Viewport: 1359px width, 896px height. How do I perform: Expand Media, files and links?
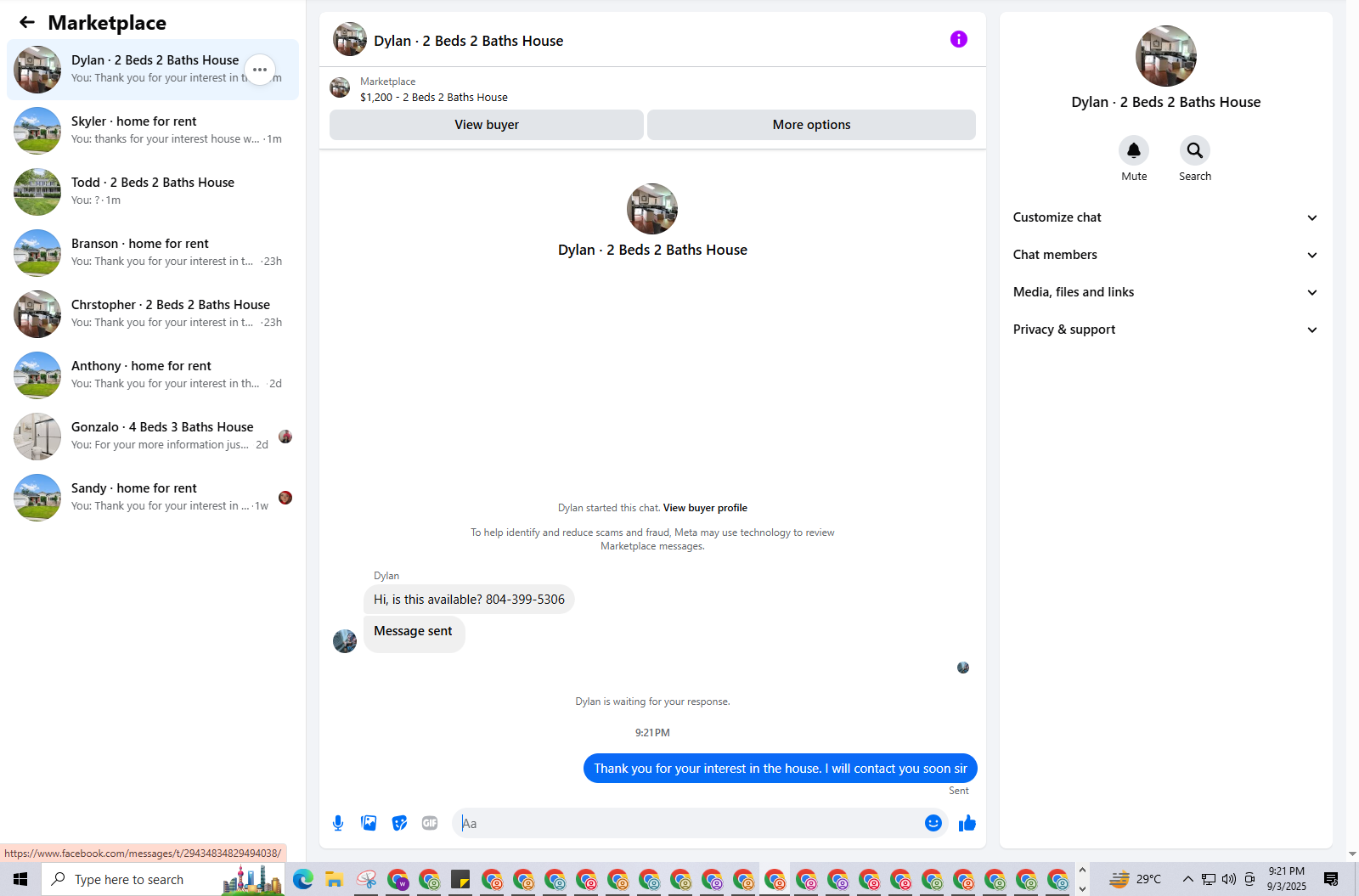[x=1166, y=292]
